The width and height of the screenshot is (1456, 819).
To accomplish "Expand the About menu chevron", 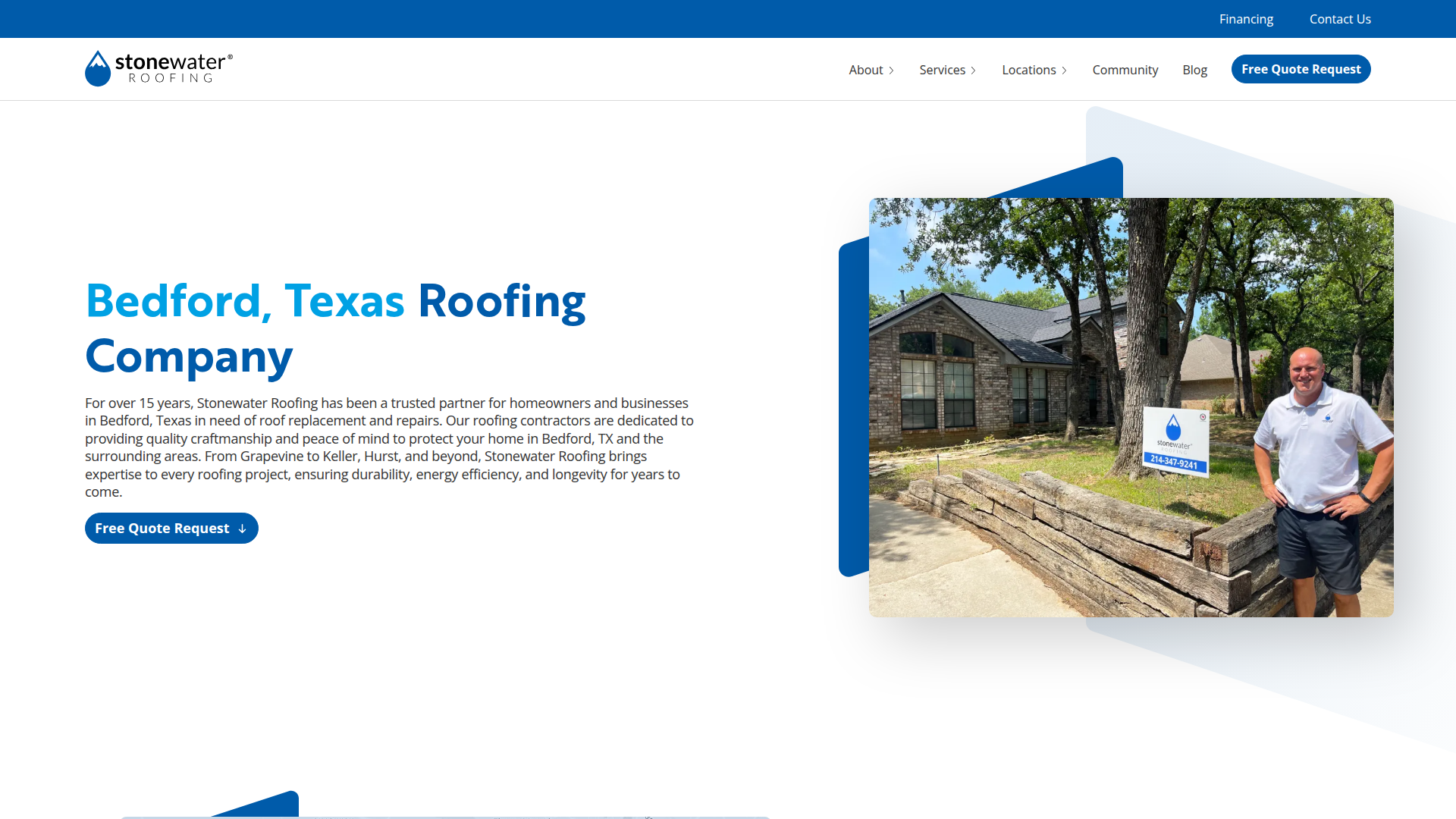I will (891, 71).
